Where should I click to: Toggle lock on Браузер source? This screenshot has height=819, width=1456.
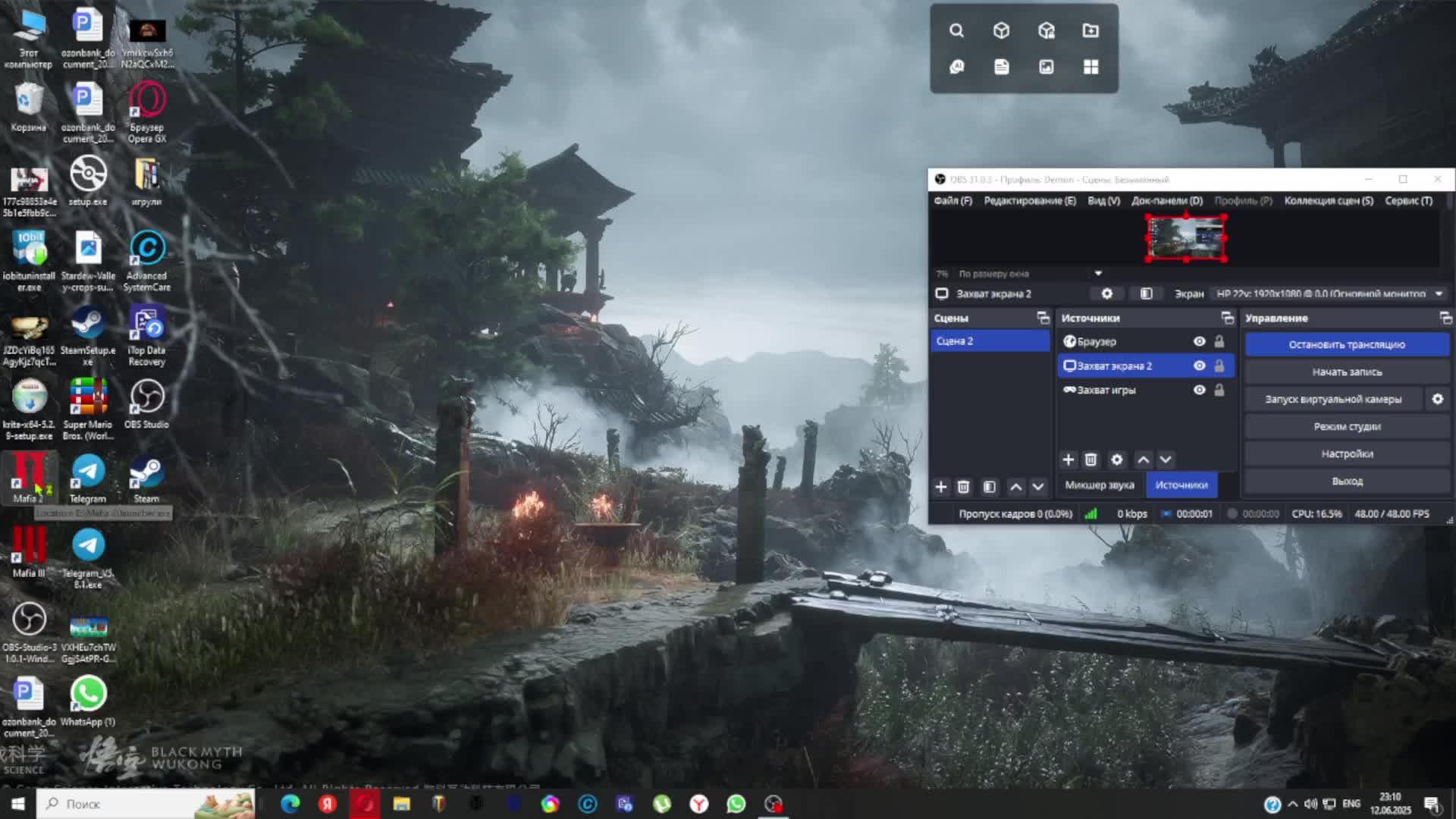point(1219,341)
